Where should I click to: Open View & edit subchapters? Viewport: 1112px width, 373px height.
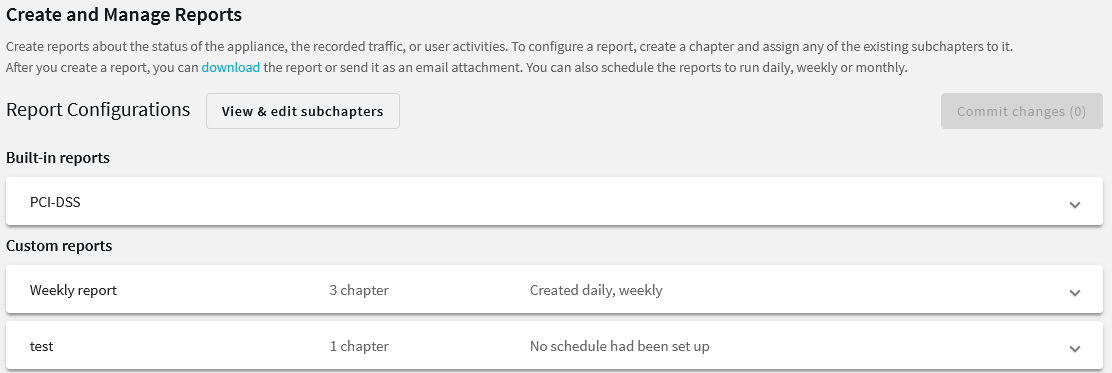303,111
